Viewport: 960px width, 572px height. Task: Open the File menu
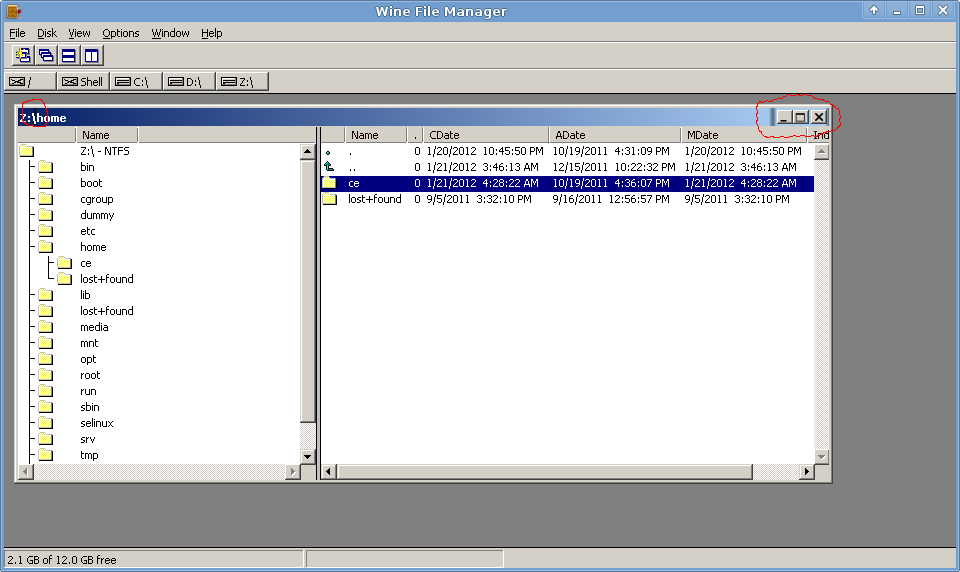tap(17, 33)
